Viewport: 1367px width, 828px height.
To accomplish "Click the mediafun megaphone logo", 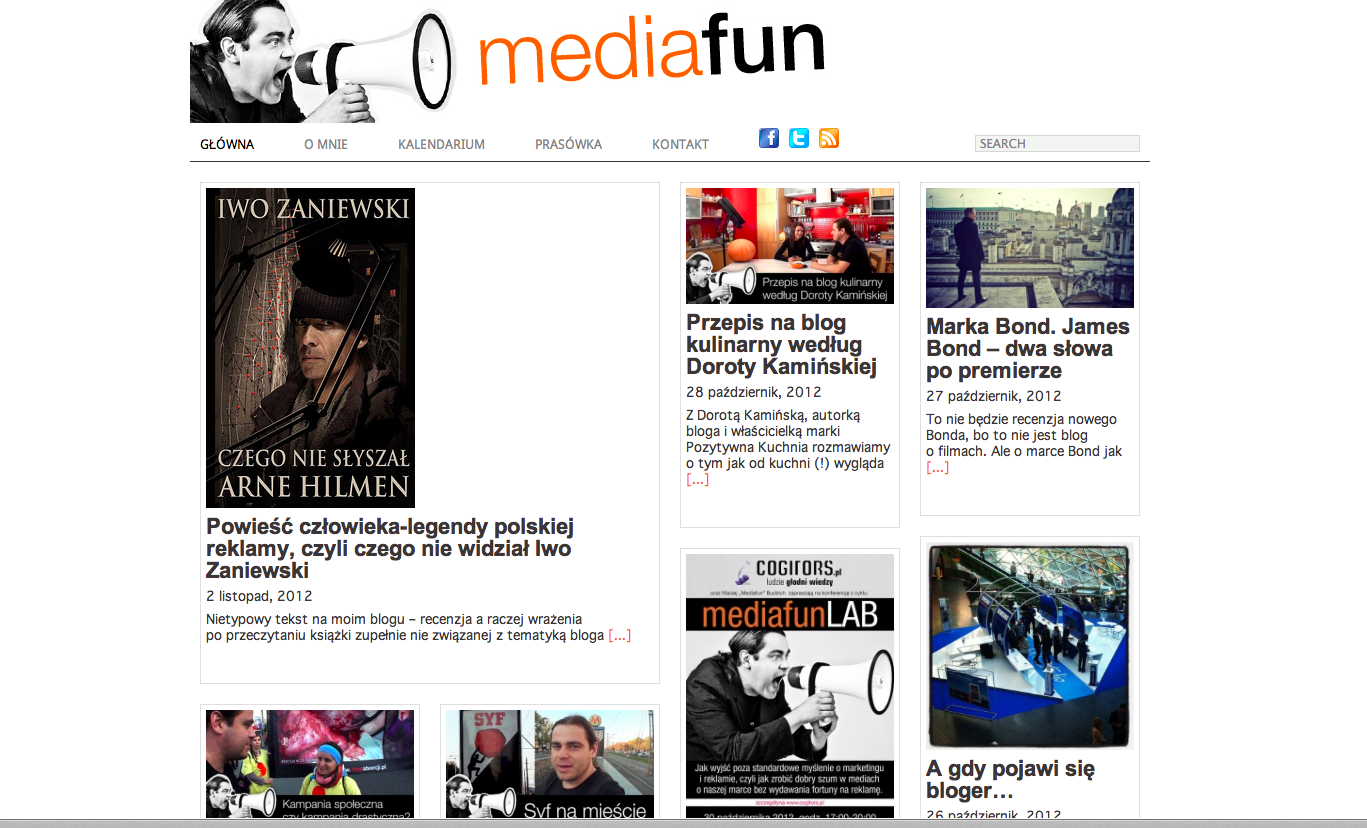I will [506, 60].
